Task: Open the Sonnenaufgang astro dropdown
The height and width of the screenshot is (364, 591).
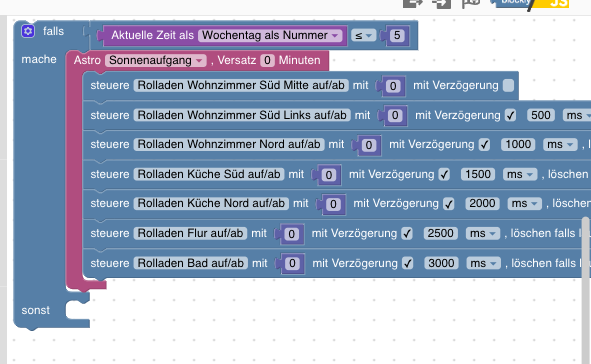Action: tap(156, 60)
